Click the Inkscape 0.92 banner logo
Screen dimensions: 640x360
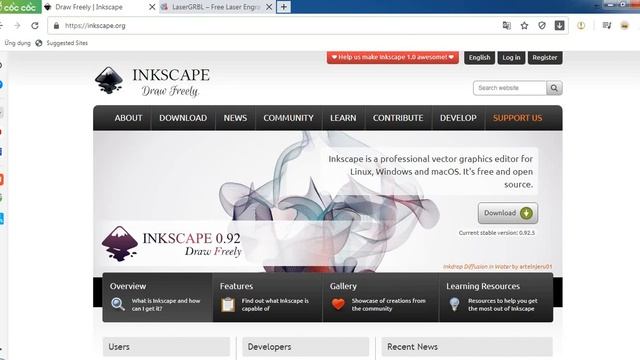171,244
